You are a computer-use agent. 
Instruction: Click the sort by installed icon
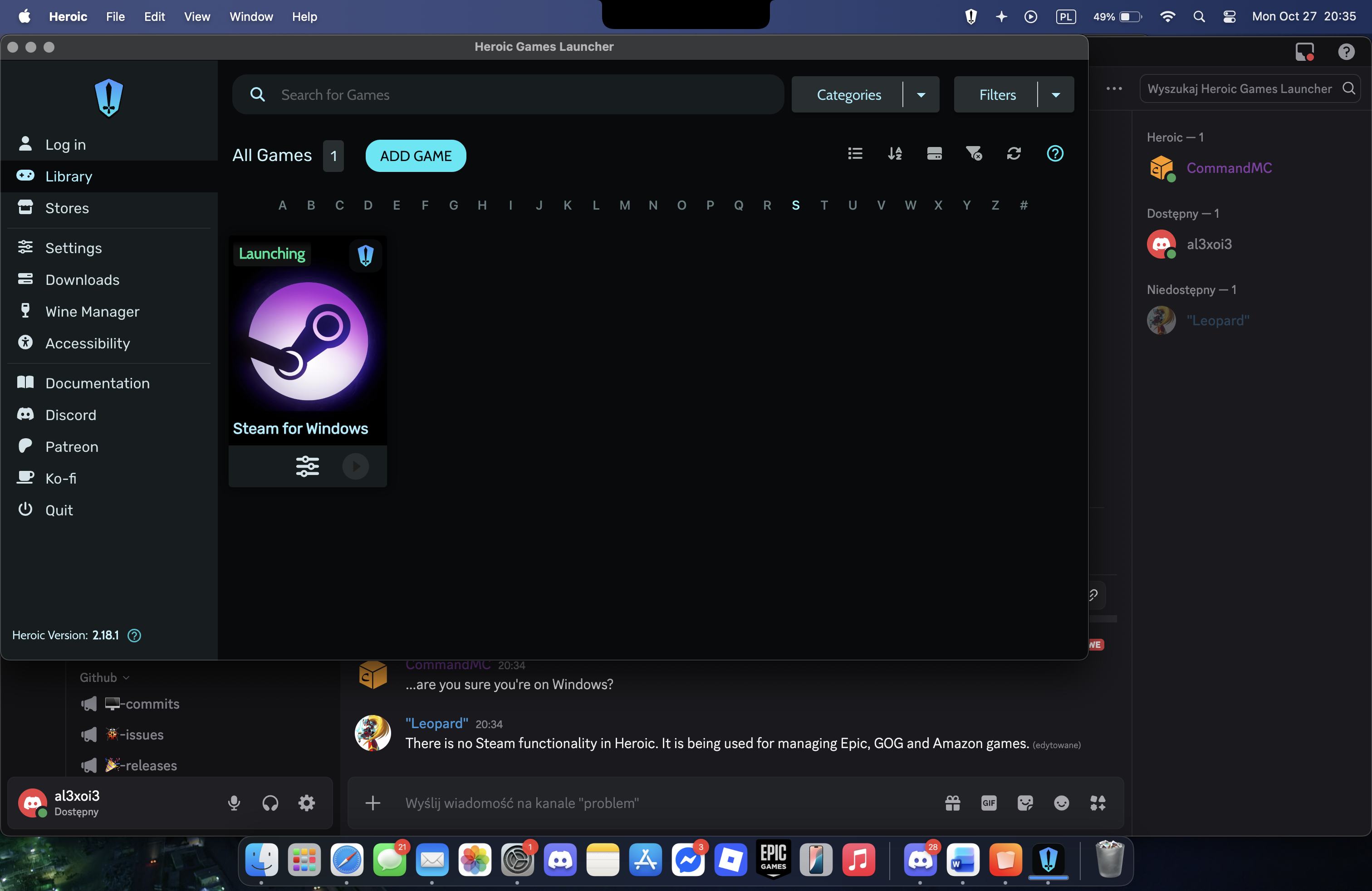[934, 153]
